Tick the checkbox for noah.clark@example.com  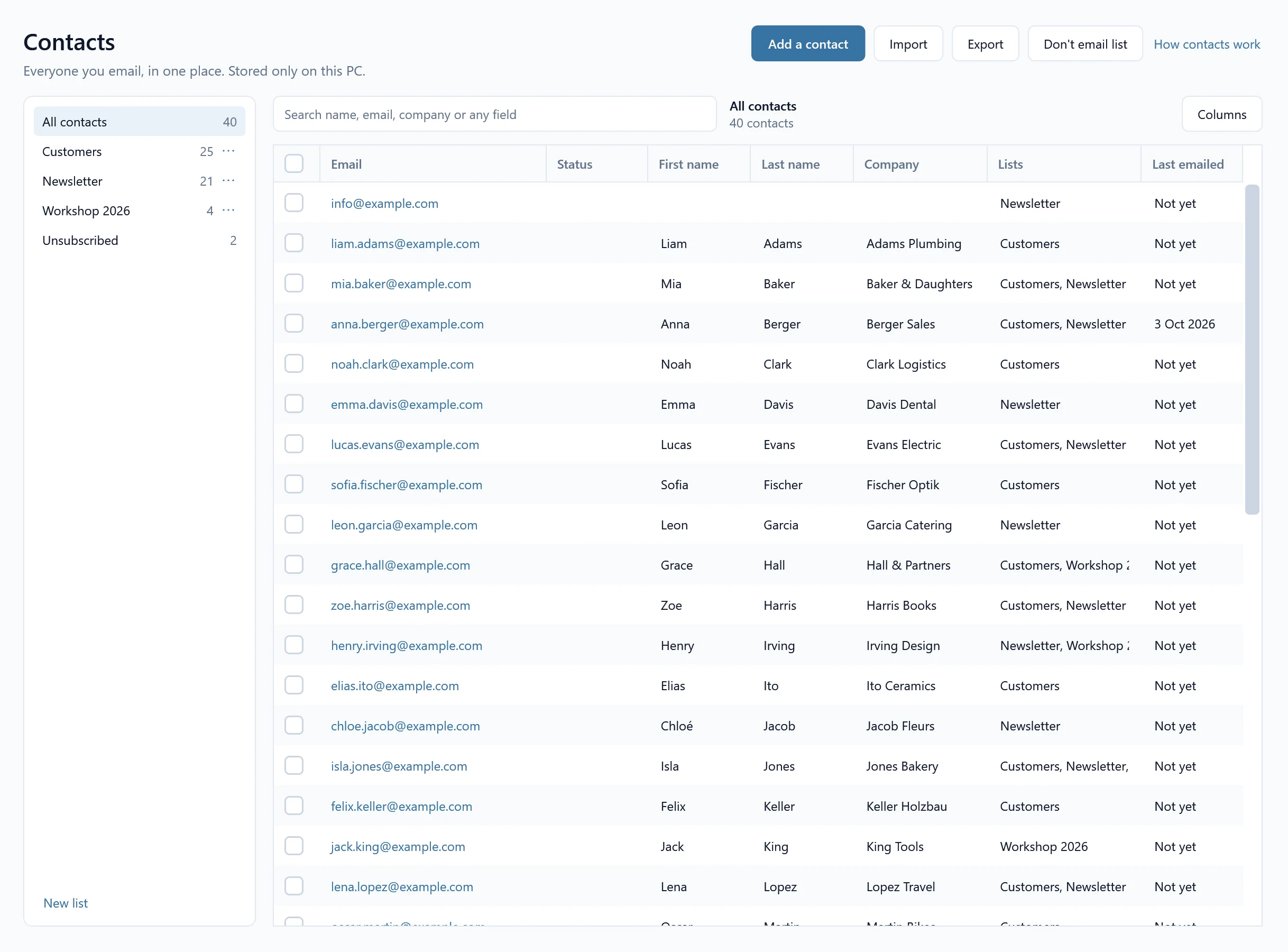click(x=294, y=364)
